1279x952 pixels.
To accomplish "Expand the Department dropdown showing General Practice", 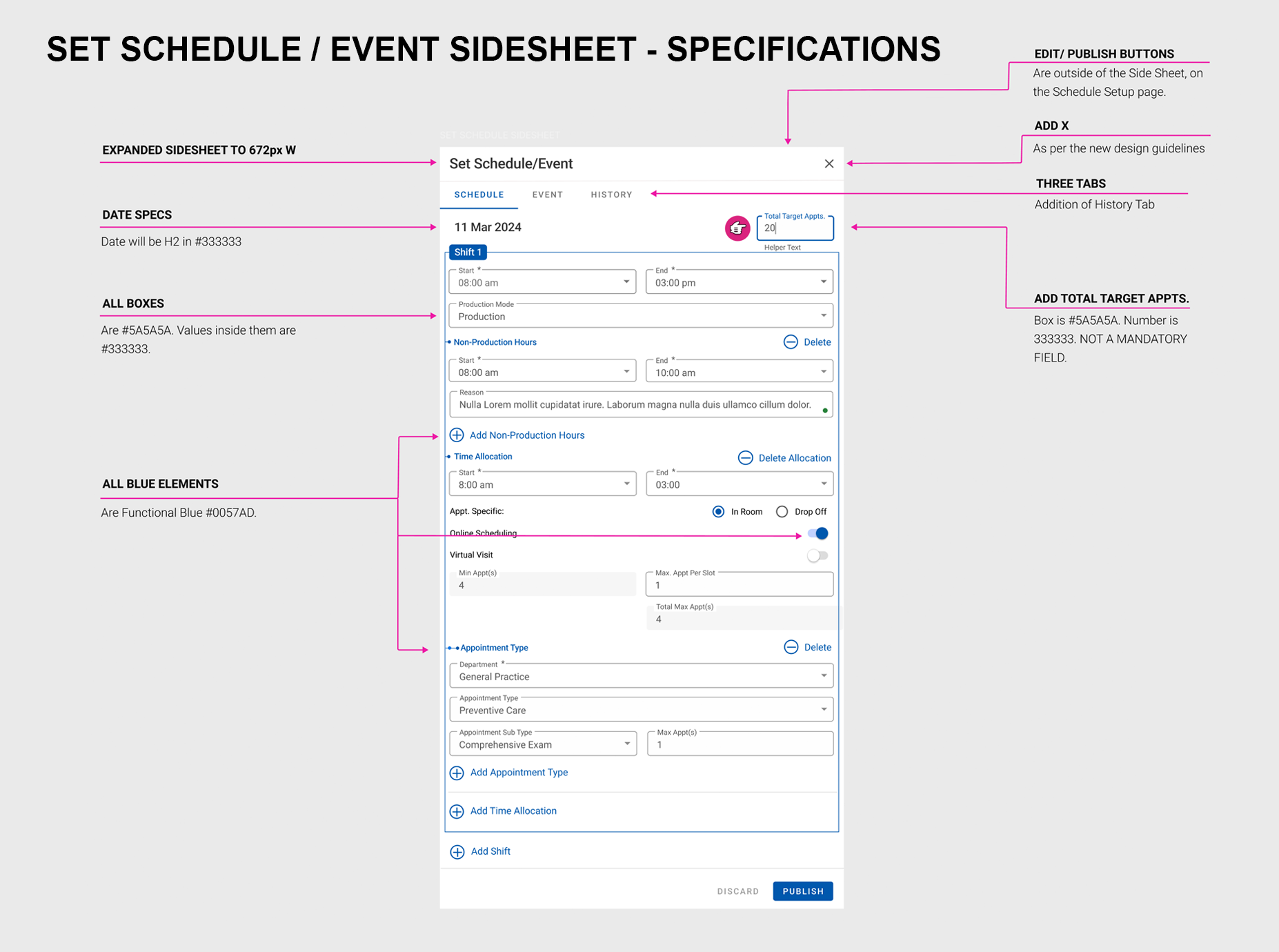I will point(641,676).
